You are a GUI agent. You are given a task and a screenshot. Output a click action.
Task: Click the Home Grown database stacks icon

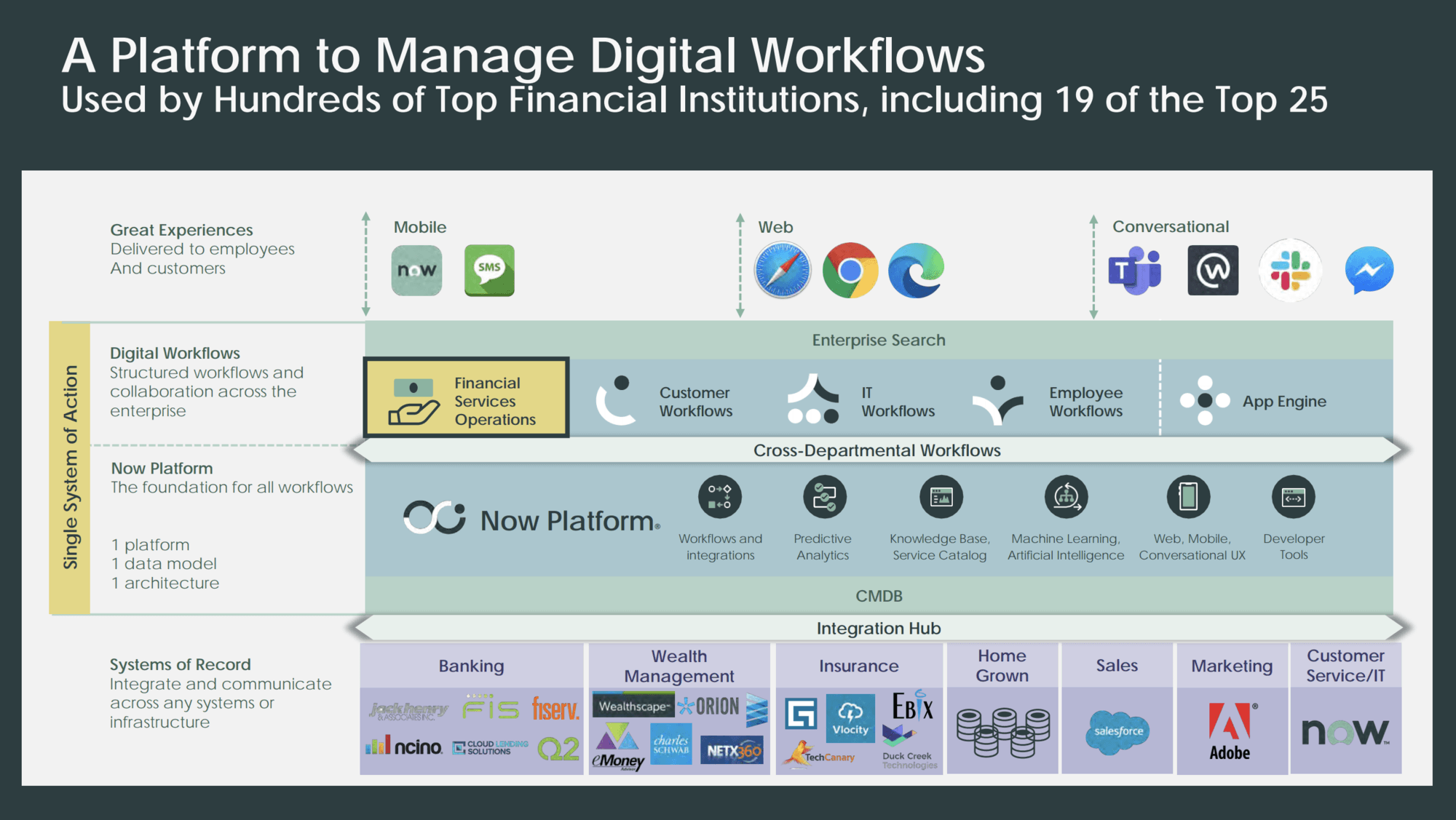click(x=1003, y=733)
